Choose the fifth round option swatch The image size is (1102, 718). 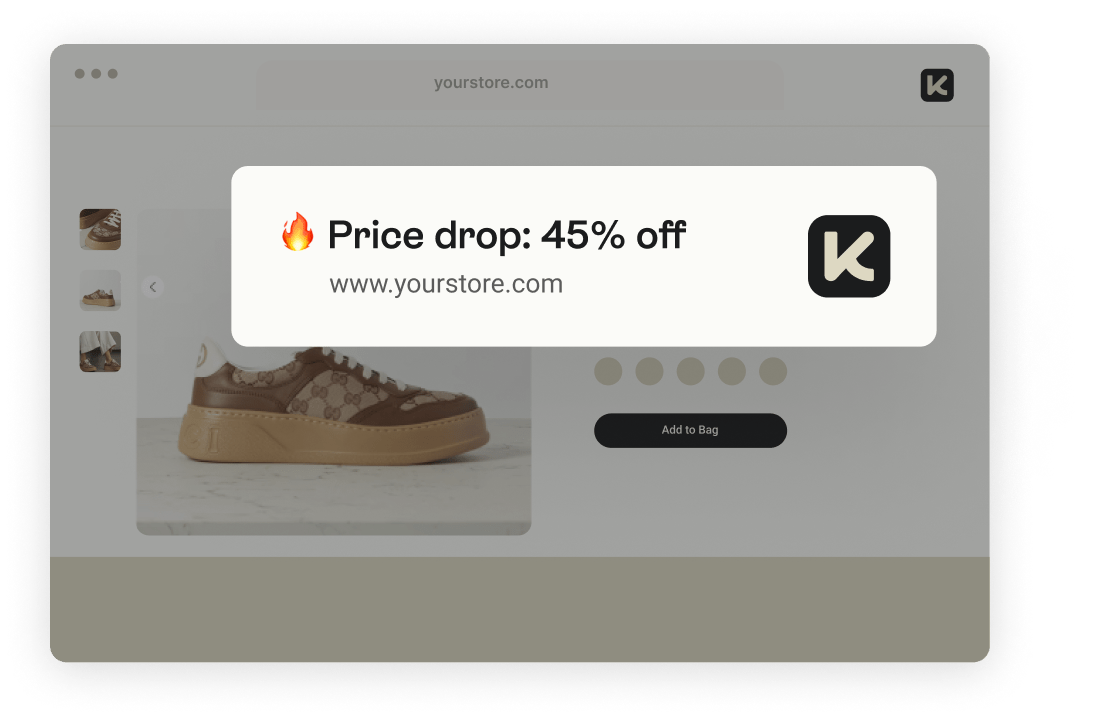(773, 371)
